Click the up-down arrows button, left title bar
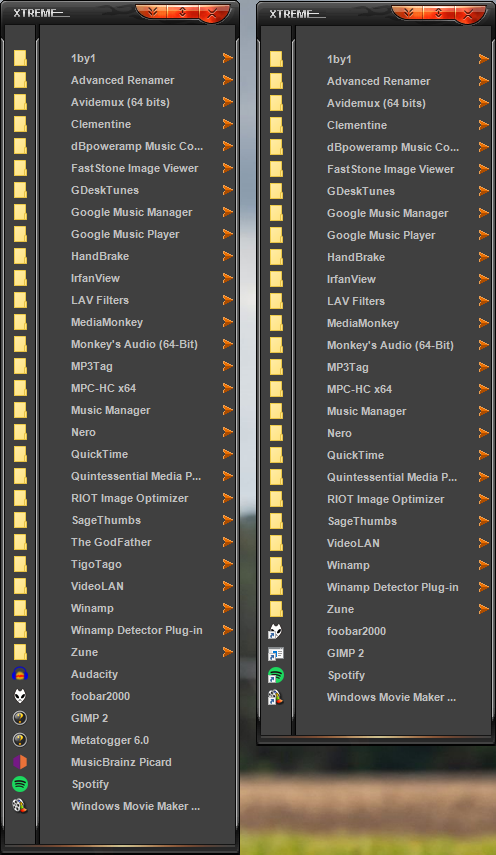This screenshot has height=855, width=496. pos(182,12)
